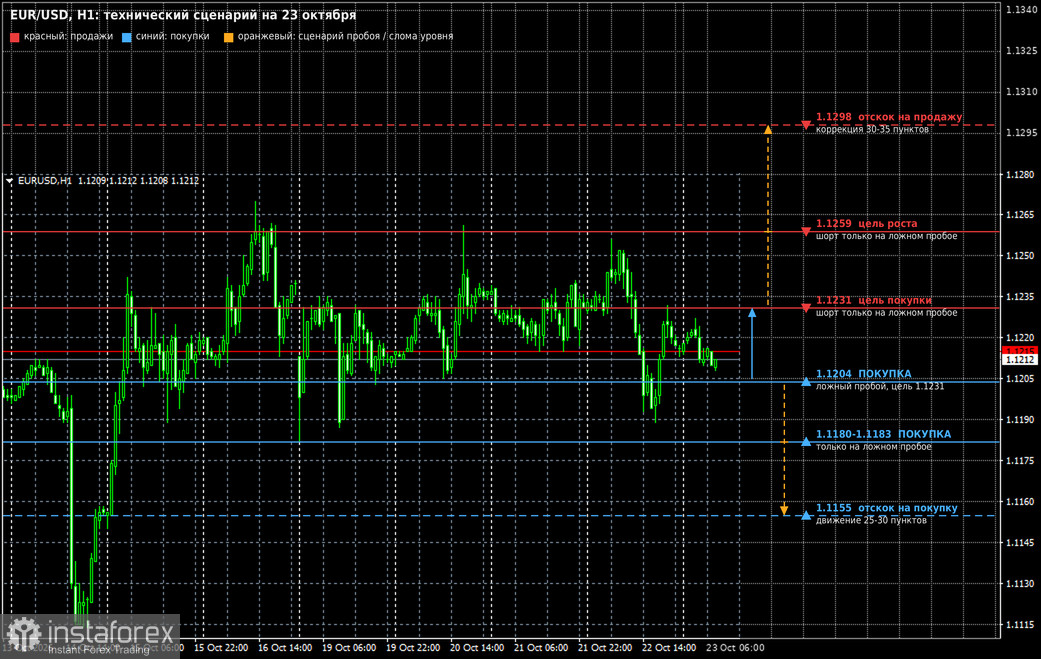Click the red triangle marker at 1.1259

[x=806, y=232]
